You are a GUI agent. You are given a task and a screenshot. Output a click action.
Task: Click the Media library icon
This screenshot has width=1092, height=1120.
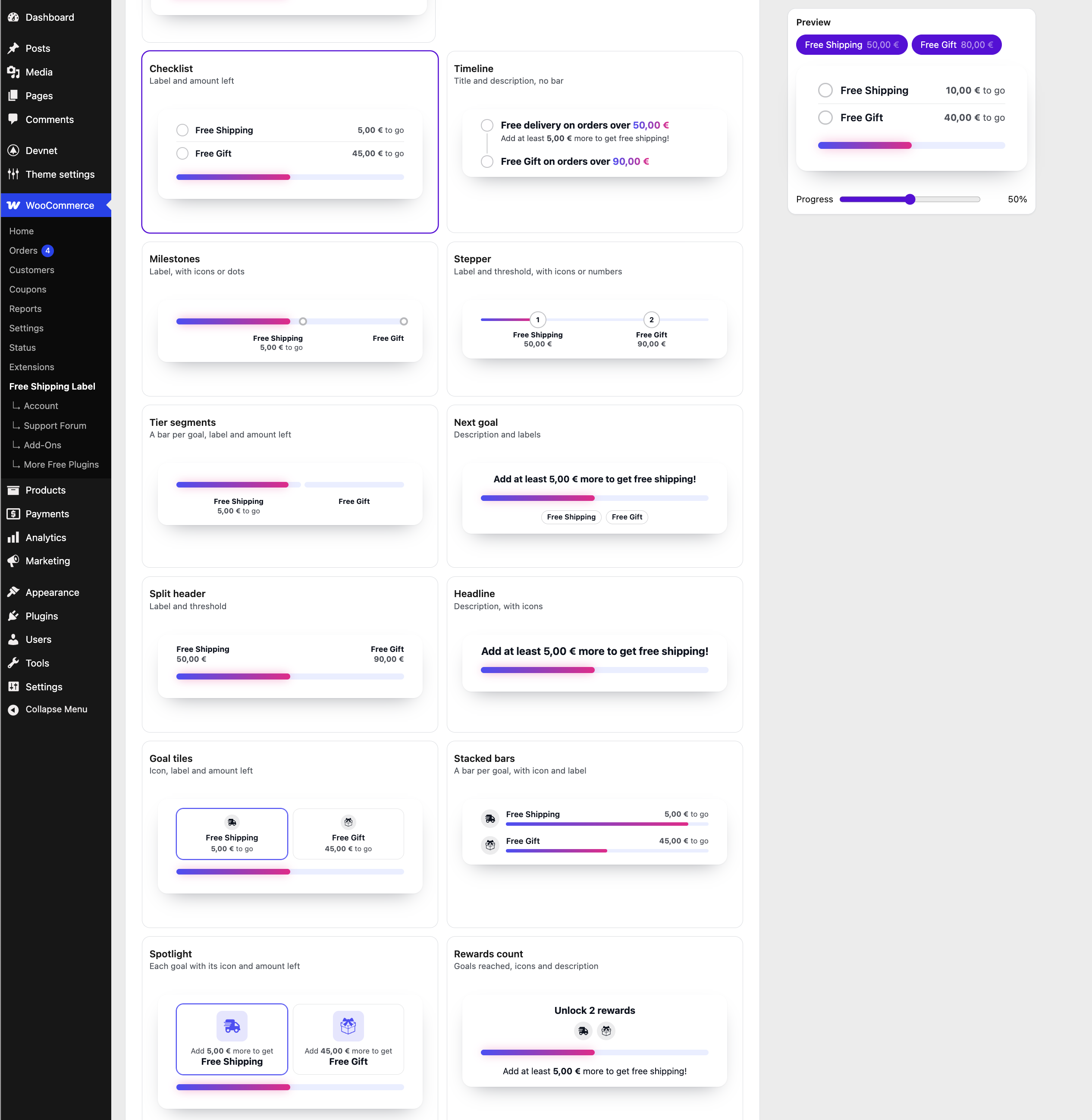pyautogui.click(x=13, y=72)
